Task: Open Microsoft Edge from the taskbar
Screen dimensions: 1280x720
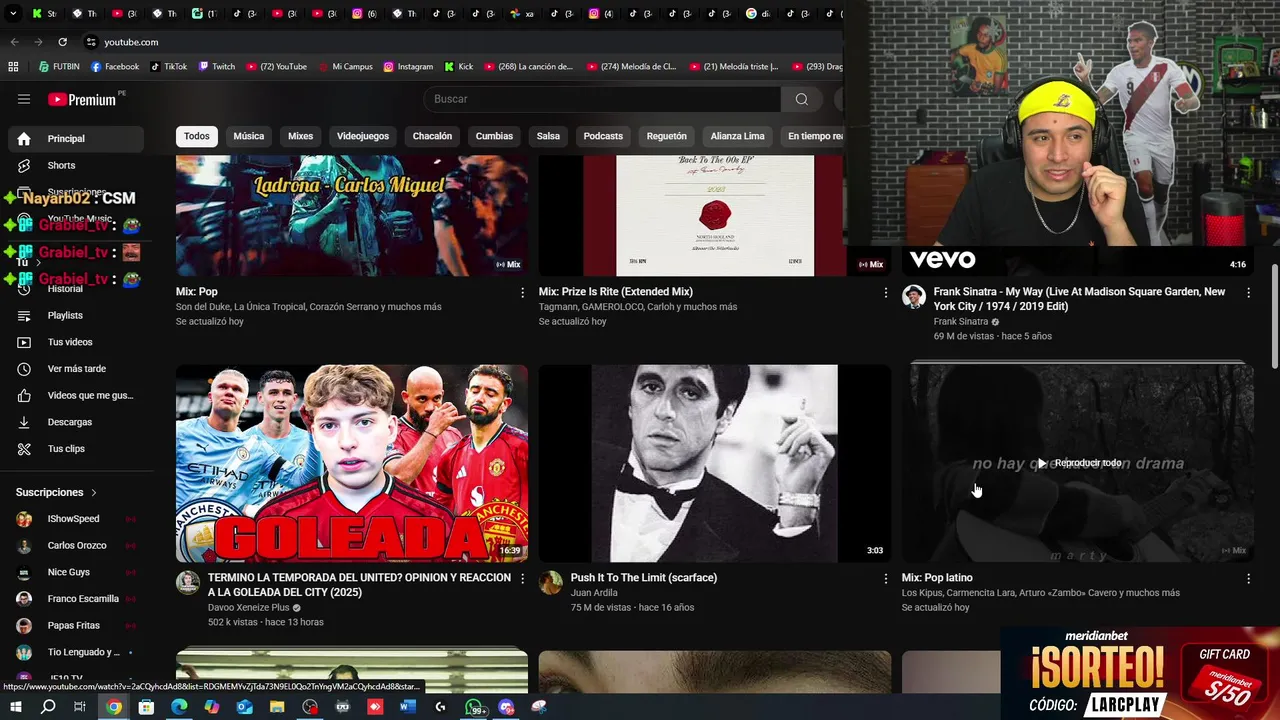Action: pos(179,707)
